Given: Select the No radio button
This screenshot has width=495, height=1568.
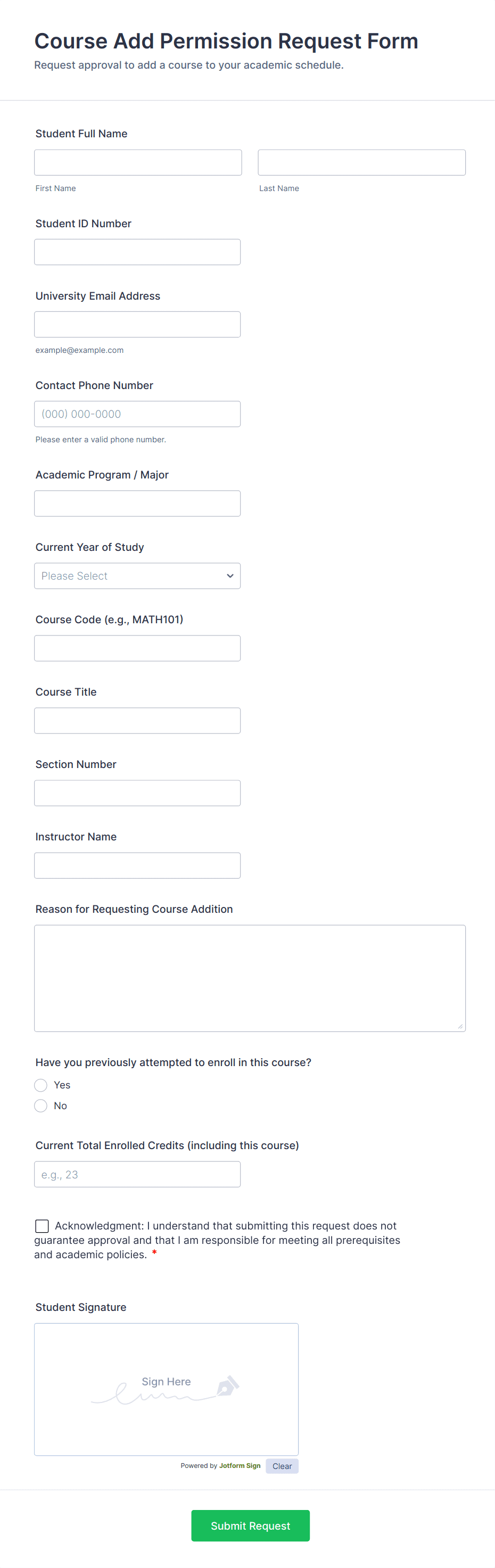Looking at the screenshot, I should 41,1106.
